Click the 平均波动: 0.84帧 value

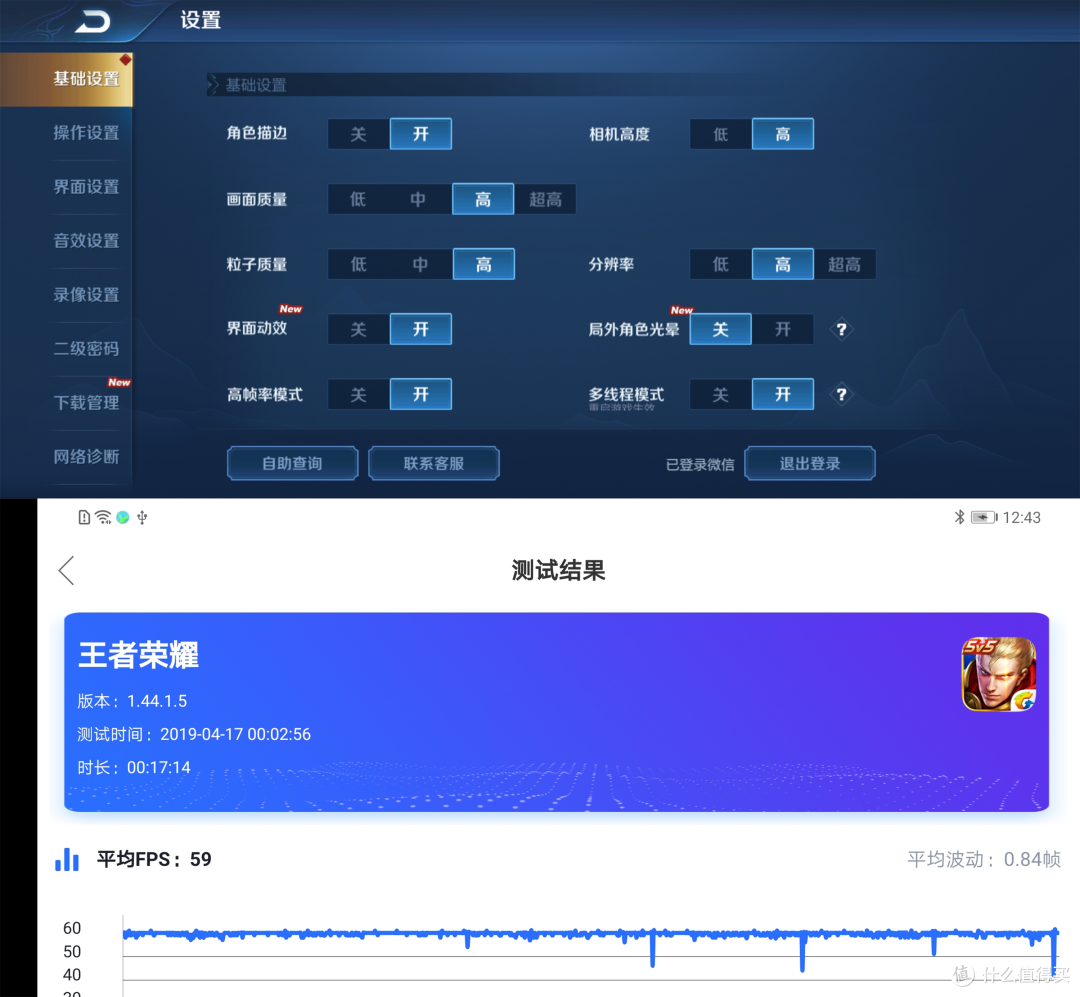coord(984,859)
